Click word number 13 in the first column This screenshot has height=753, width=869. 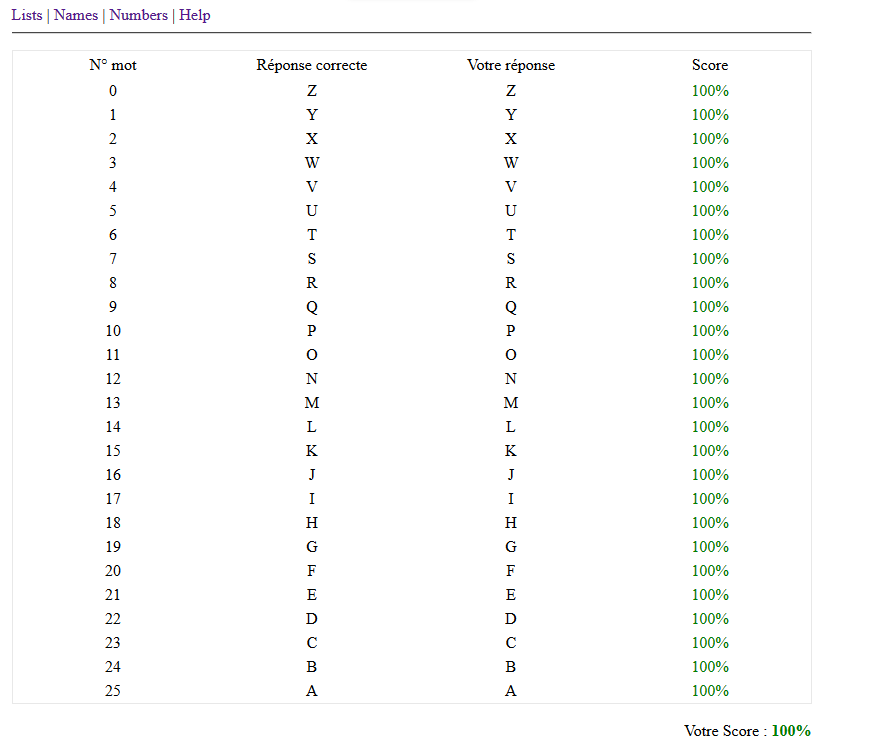coord(113,403)
